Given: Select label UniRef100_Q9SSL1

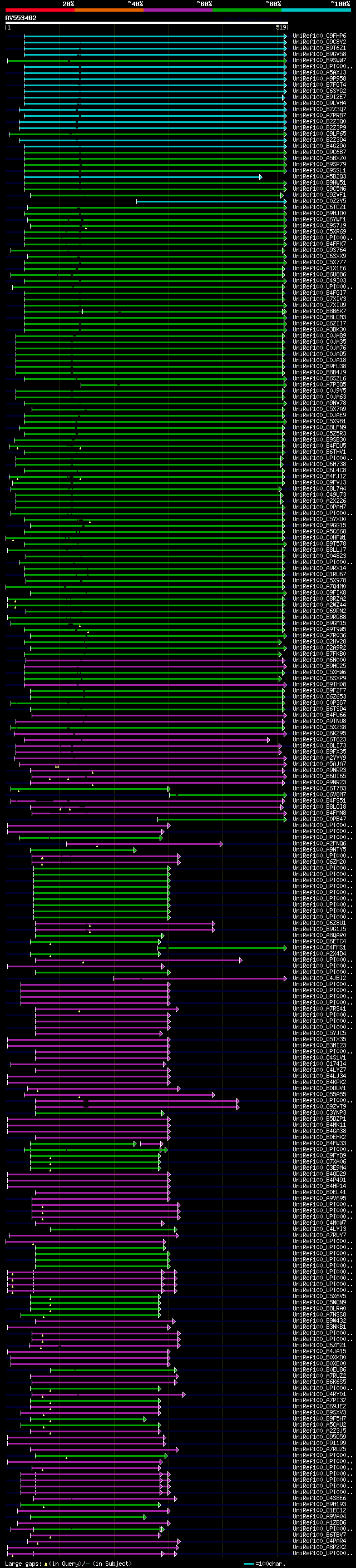Looking at the screenshot, I should coord(319,170).
